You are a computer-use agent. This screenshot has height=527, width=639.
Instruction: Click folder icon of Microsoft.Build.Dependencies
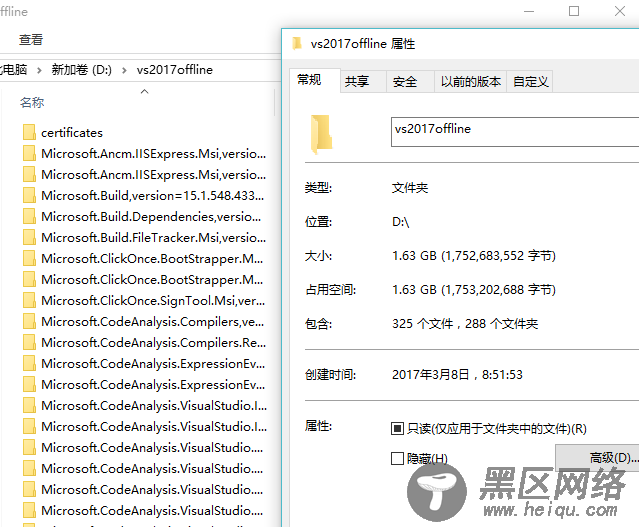(29, 216)
